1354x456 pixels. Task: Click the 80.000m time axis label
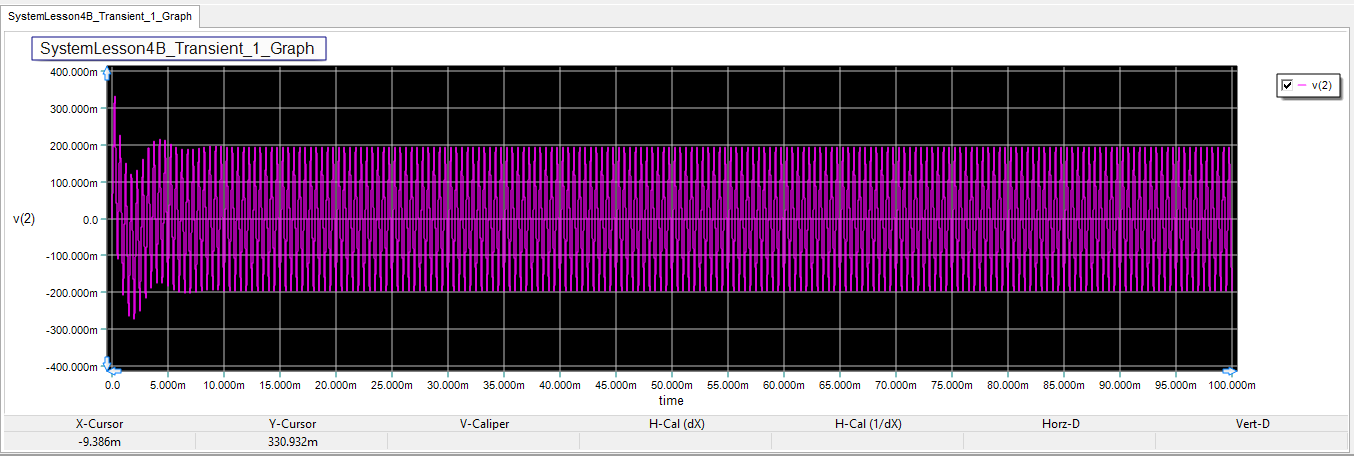tap(1007, 385)
